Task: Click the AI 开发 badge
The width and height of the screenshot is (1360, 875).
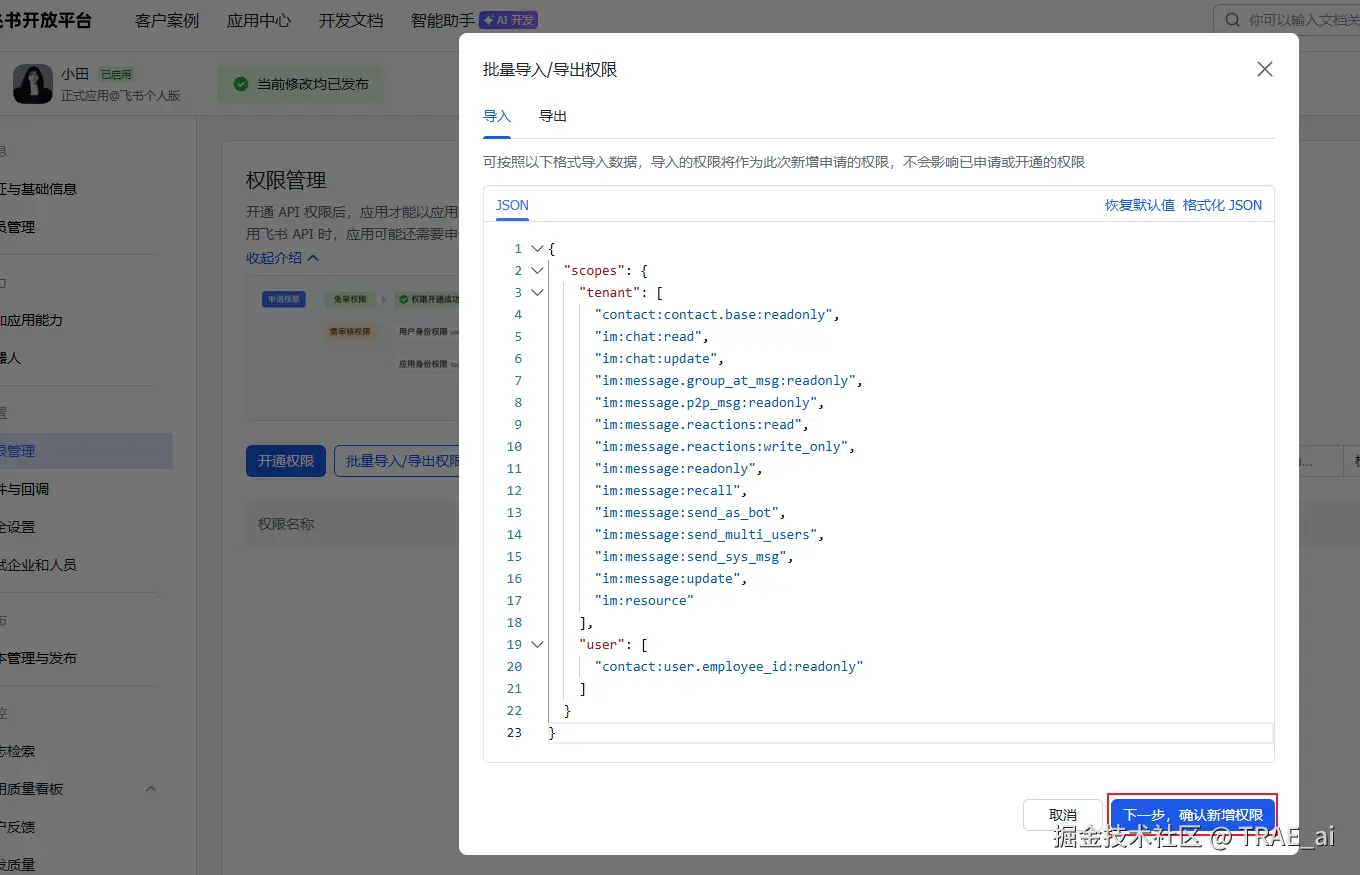Action: 509,20
